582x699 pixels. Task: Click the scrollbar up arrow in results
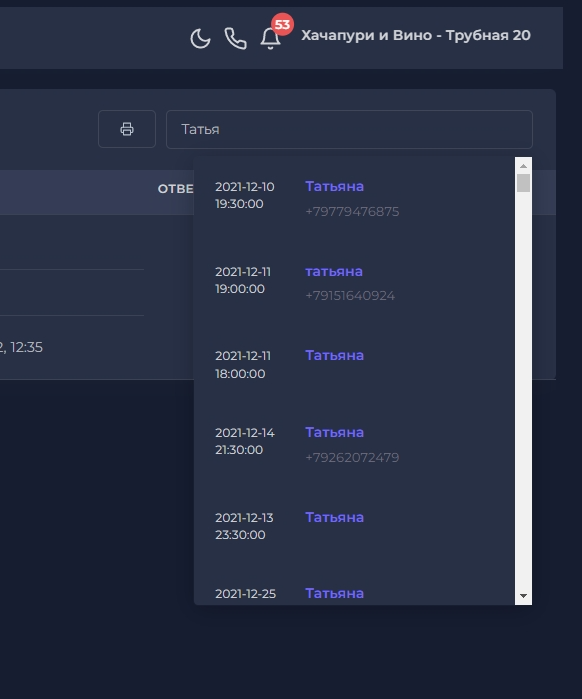[523, 166]
